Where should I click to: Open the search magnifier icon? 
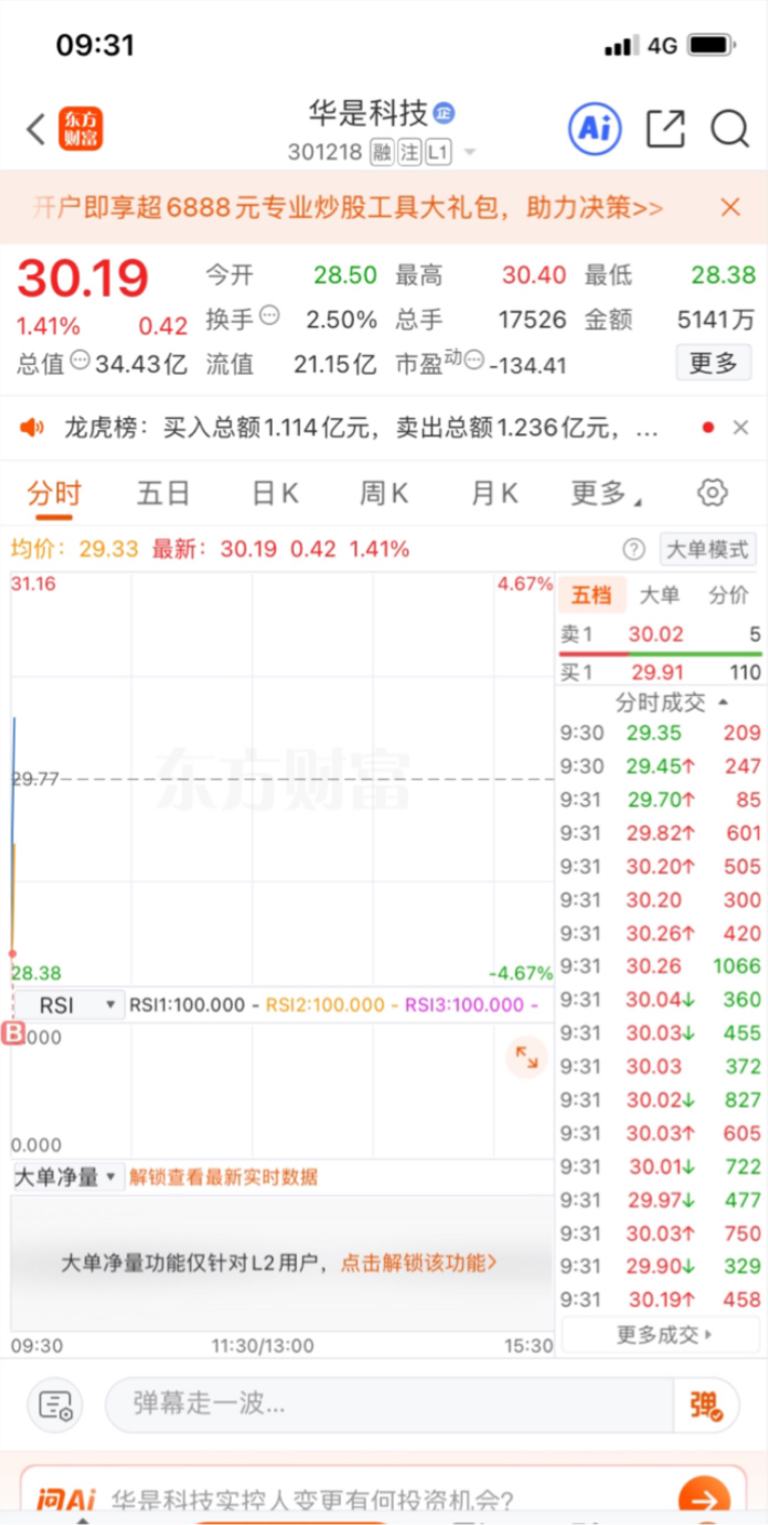pyautogui.click(x=730, y=129)
